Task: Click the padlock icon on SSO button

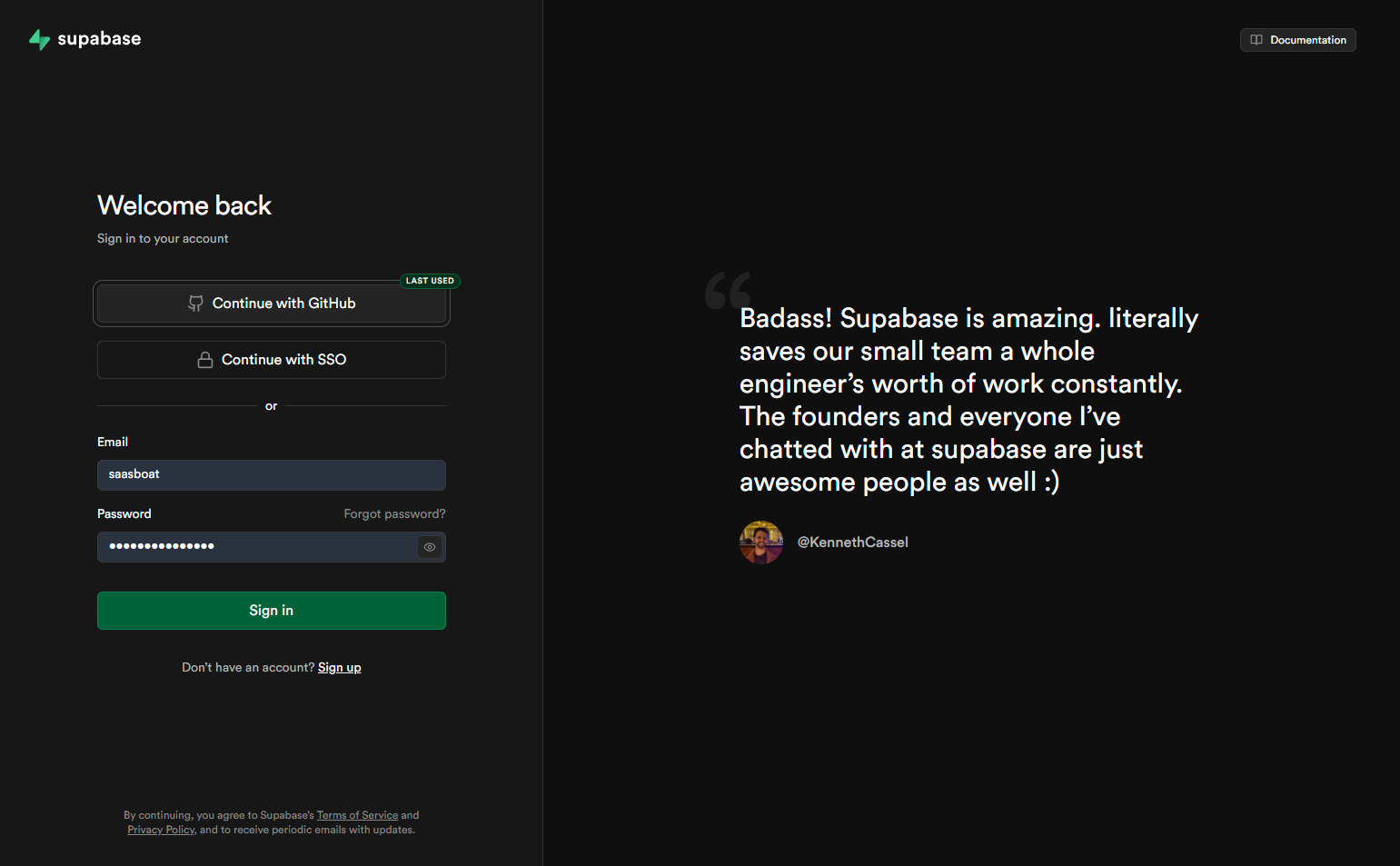Action: 204,359
